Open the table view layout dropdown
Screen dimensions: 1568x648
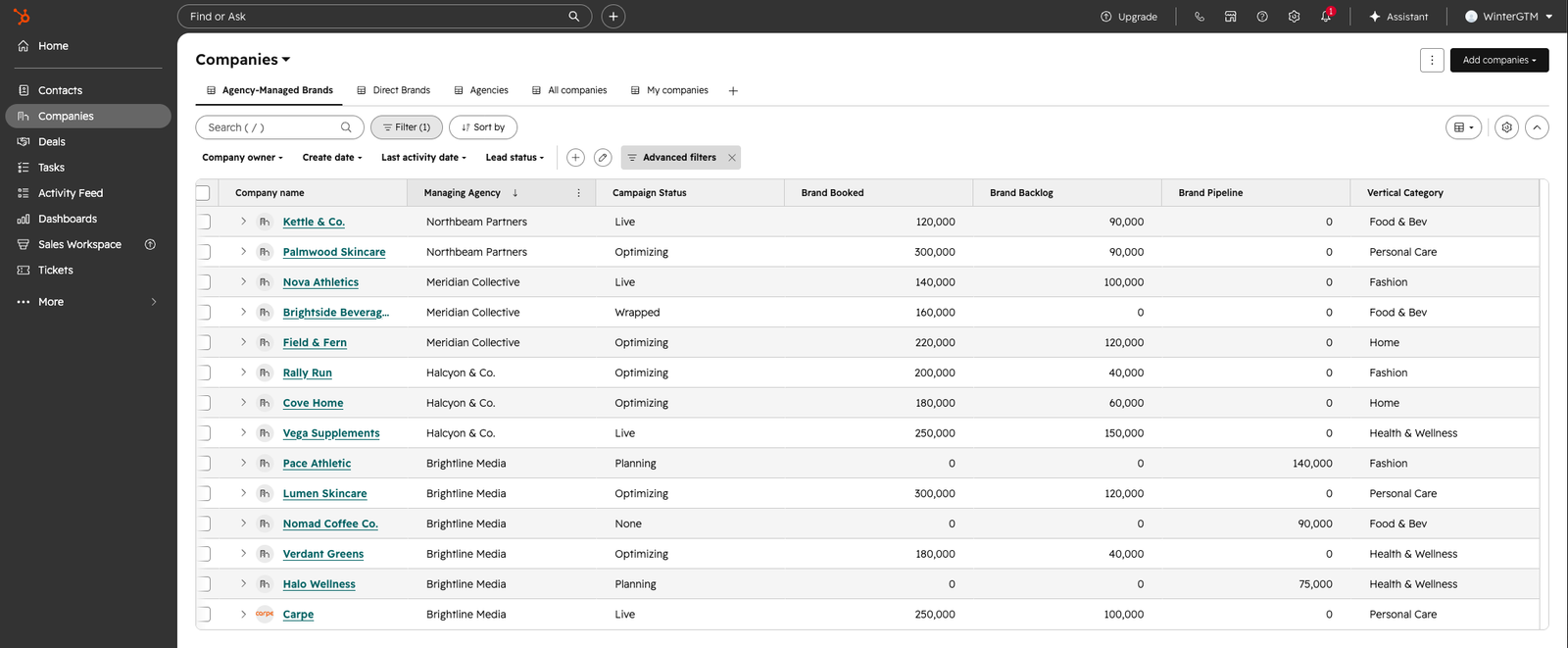pyautogui.click(x=1464, y=127)
